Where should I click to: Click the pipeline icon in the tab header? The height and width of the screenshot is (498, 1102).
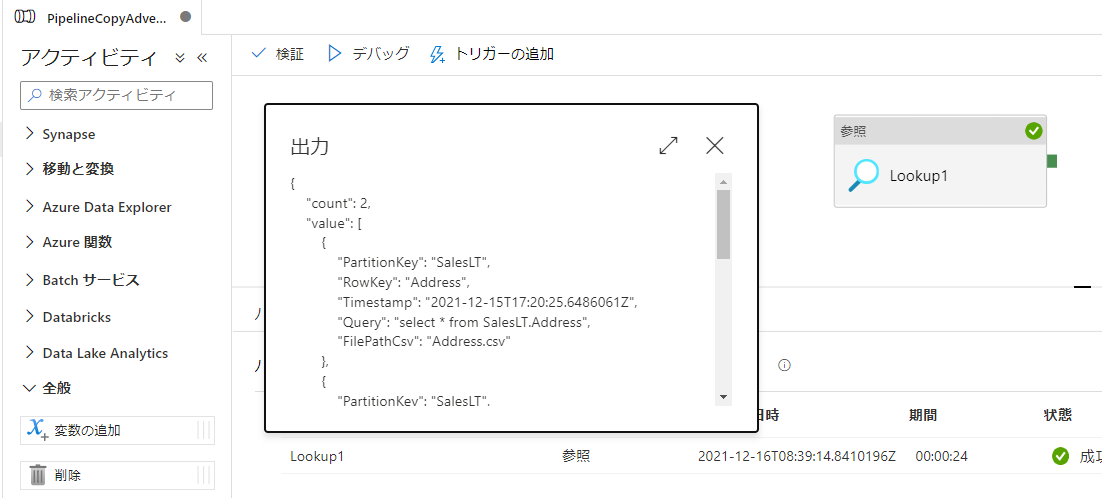tap(26, 17)
